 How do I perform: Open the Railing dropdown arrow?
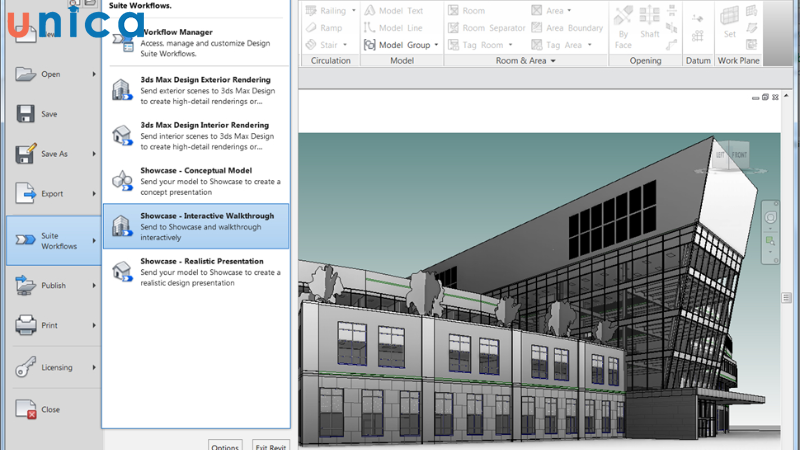354,10
